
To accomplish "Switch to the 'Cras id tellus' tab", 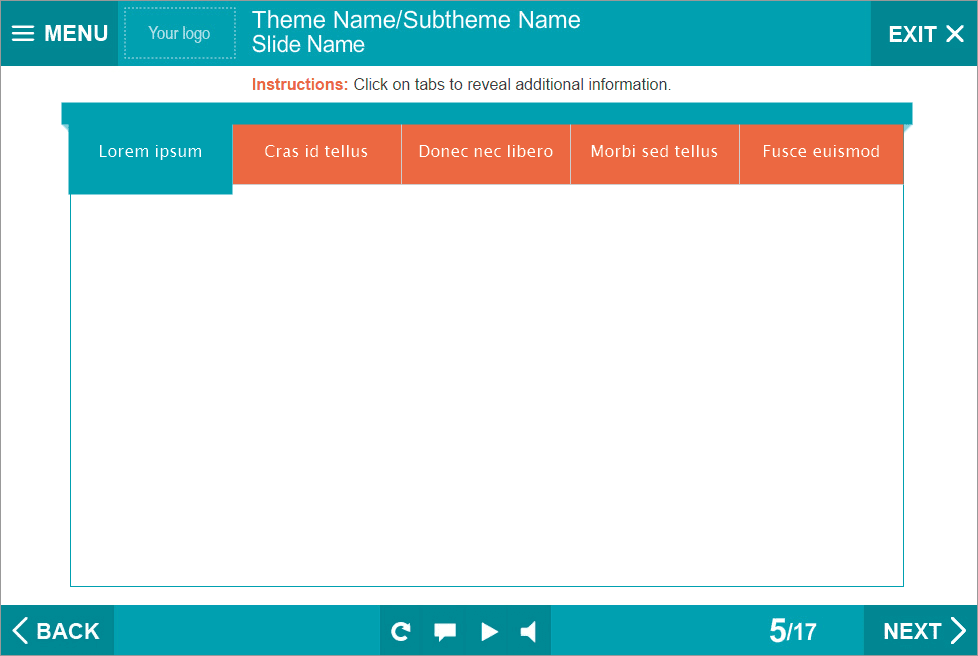I will pos(316,153).
